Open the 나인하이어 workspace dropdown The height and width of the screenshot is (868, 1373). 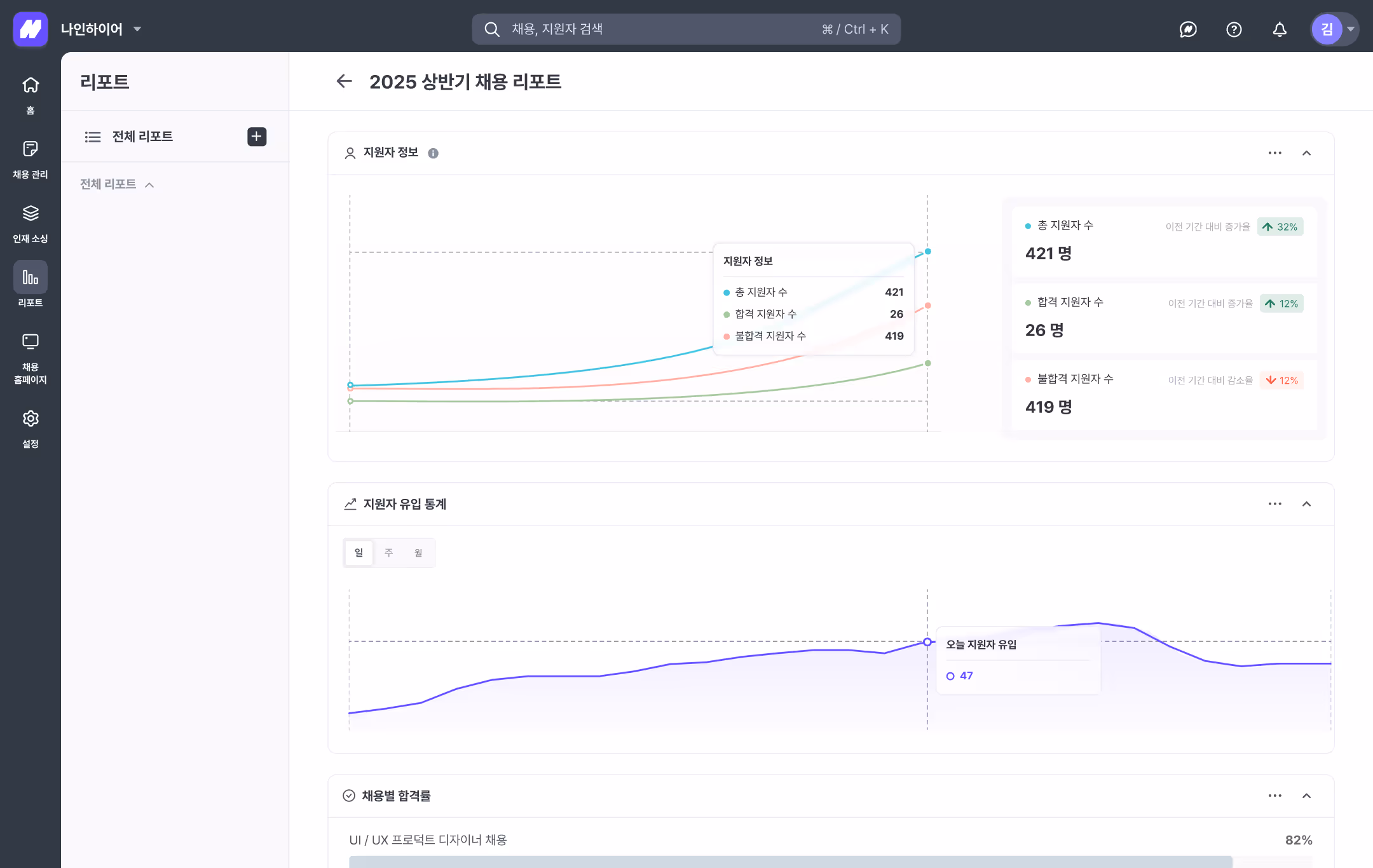tap(101, 29)
